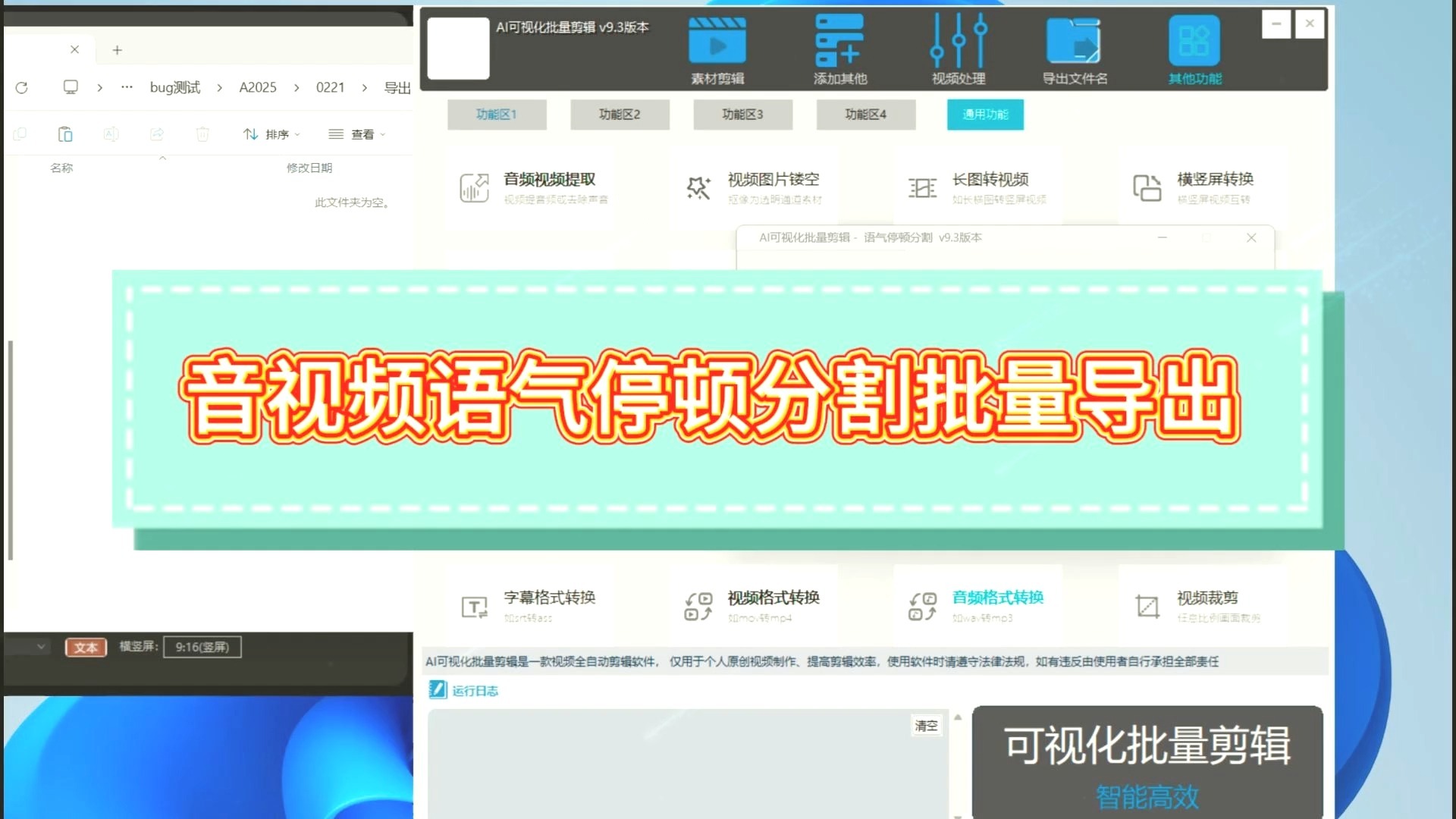Click the This PC monitor icon in Explorer
This screenshot has height=819, width=1456.
coord(71,87)
